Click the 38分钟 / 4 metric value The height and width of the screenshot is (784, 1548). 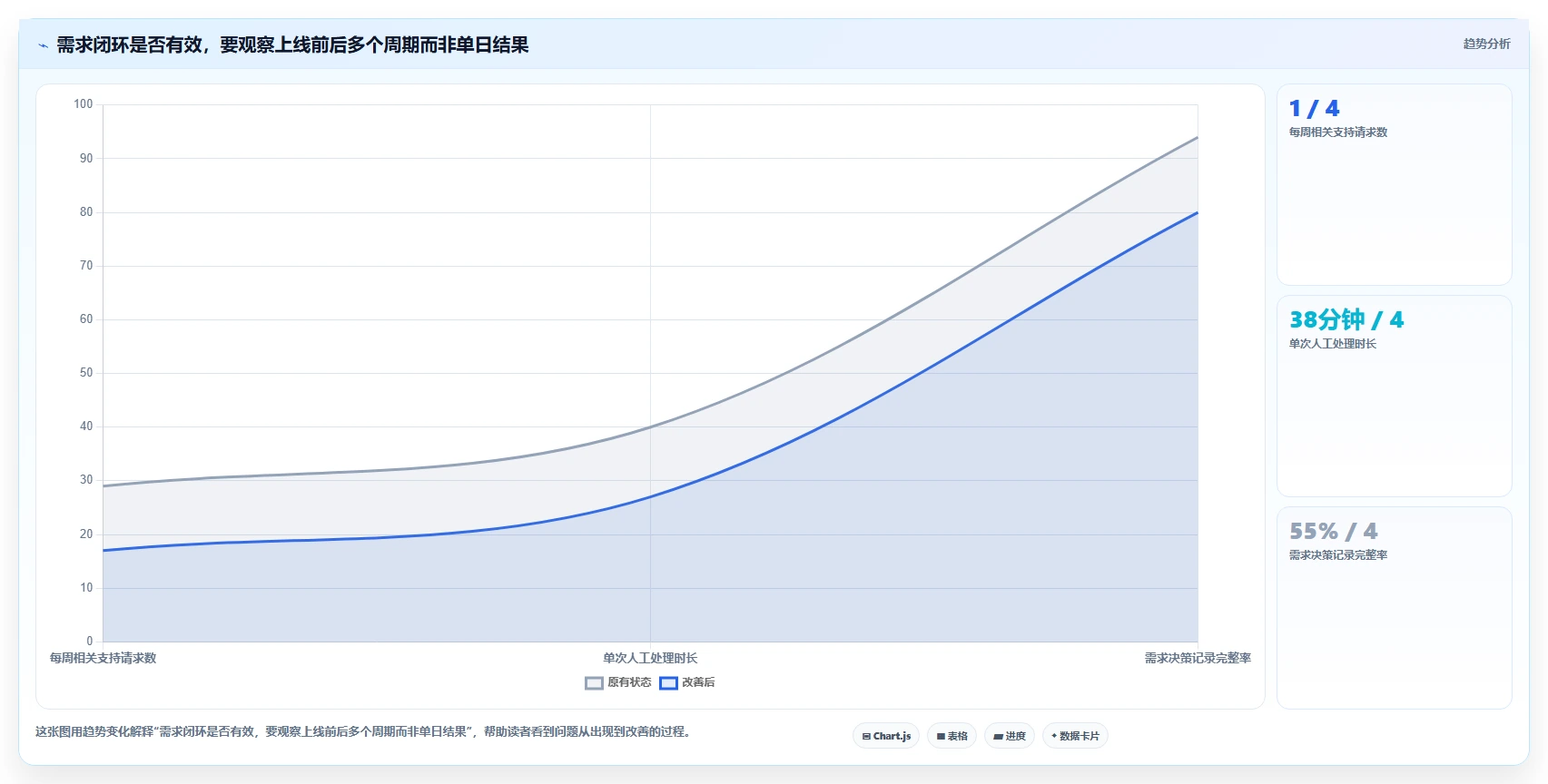click(x=1346, y=319)
